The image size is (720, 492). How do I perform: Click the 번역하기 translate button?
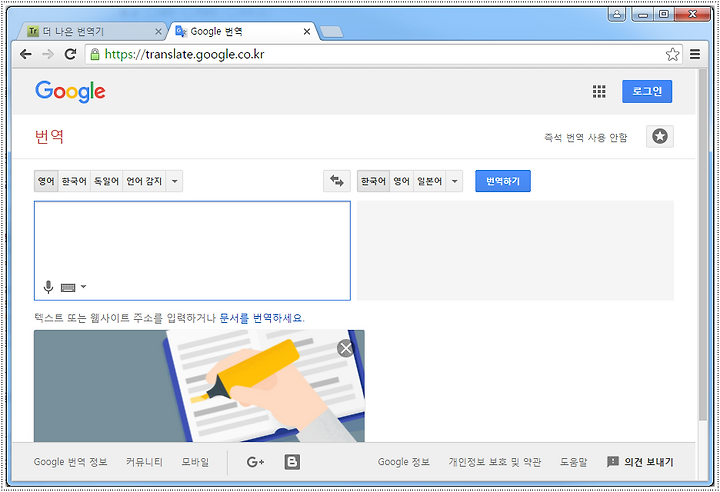coord(503,181)
